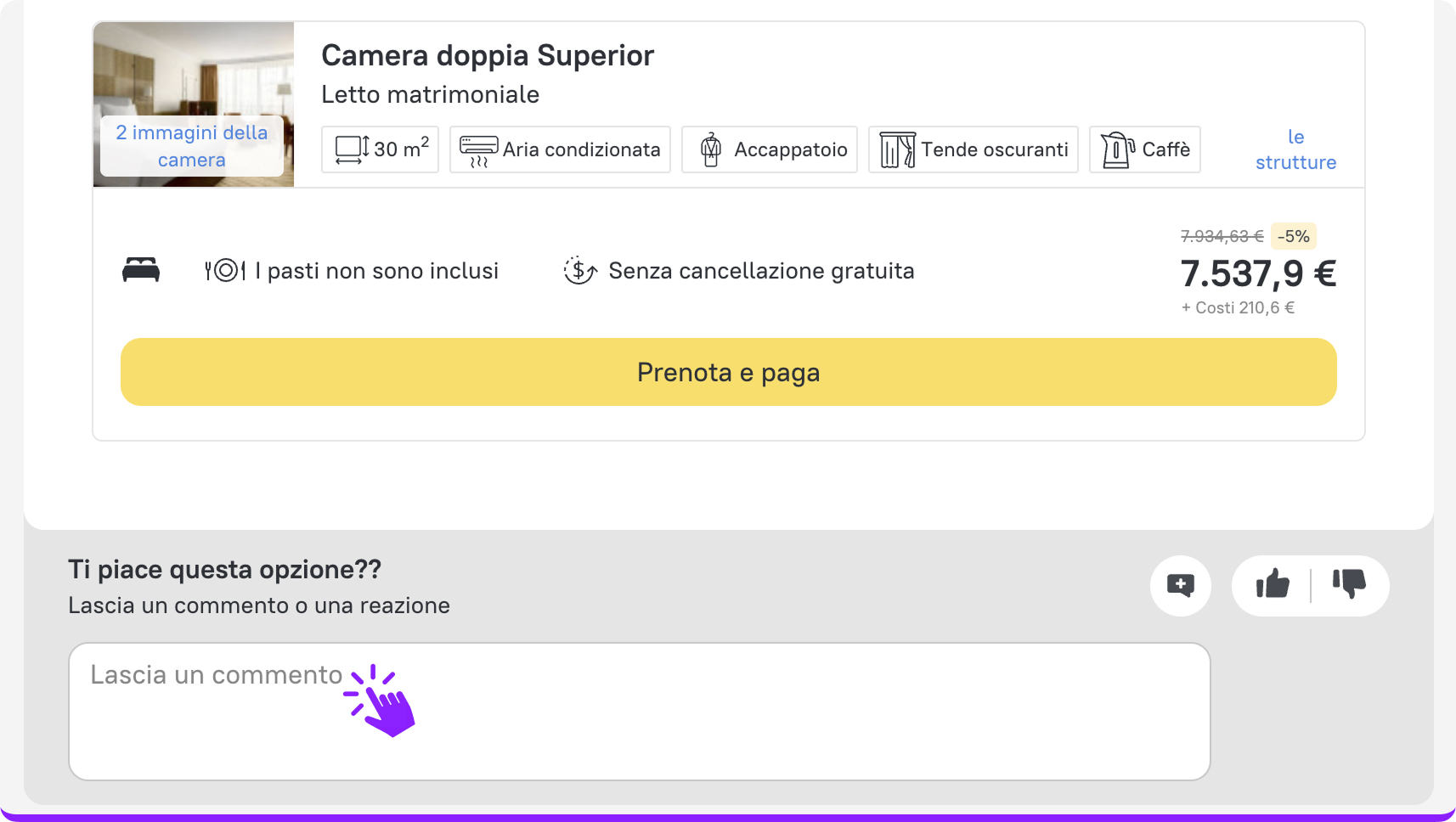1456x822 pixels.
Task: Open '2 immagini della camera' link
Action: 192,146
